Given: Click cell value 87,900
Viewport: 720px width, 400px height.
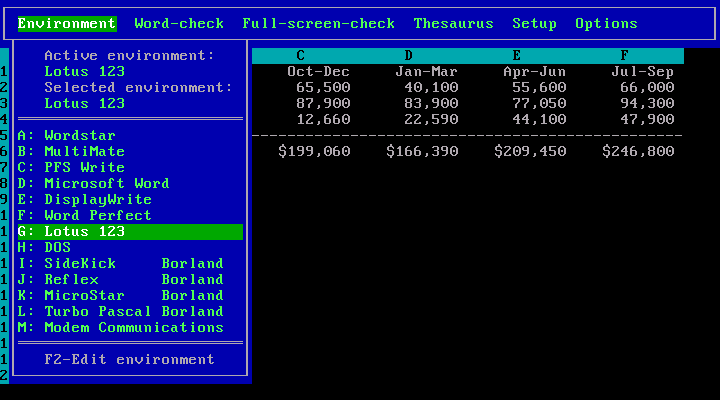Looking at the screenshot, I should (323, 104).
